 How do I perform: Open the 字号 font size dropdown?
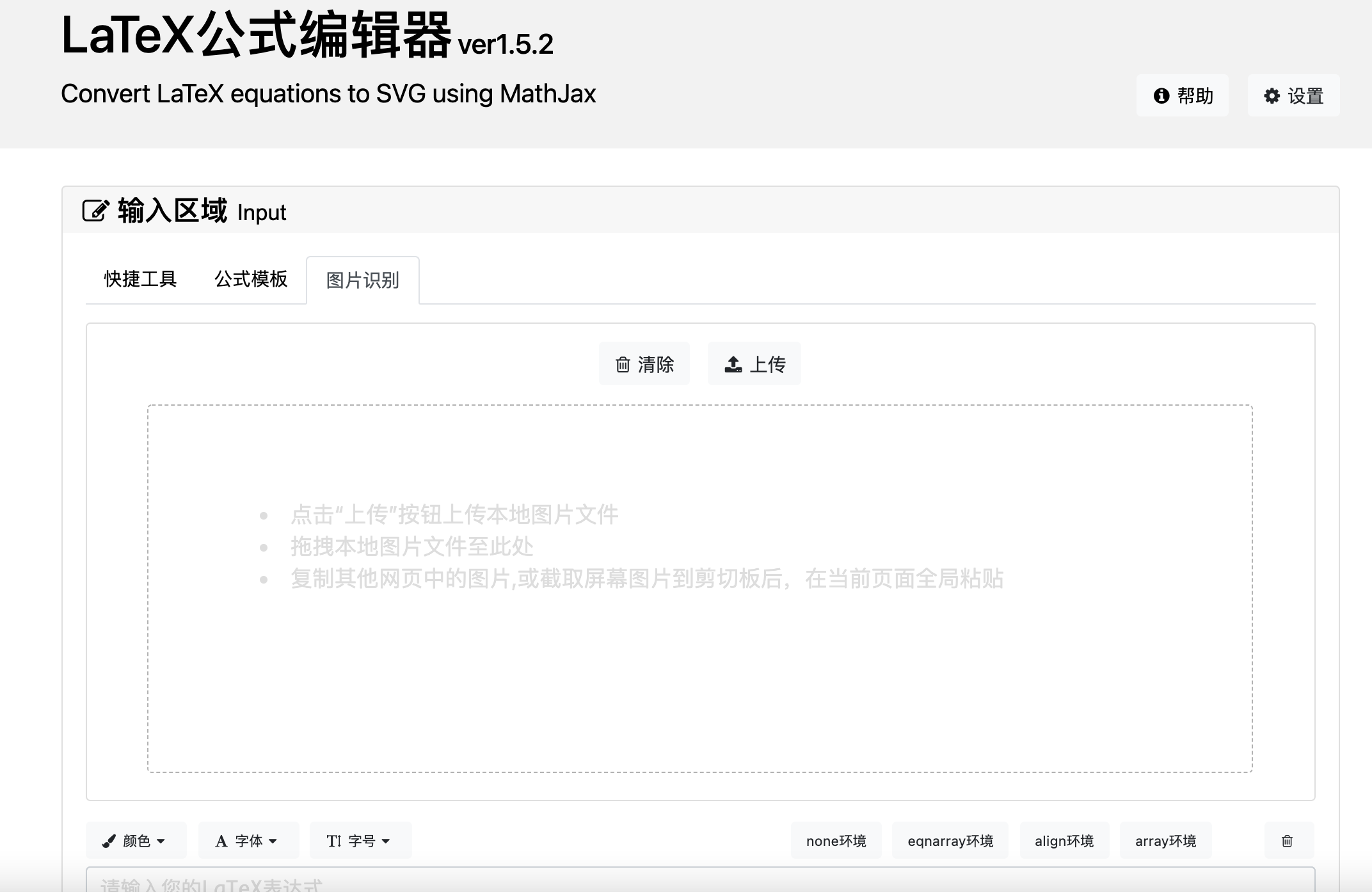click(360, 840)
